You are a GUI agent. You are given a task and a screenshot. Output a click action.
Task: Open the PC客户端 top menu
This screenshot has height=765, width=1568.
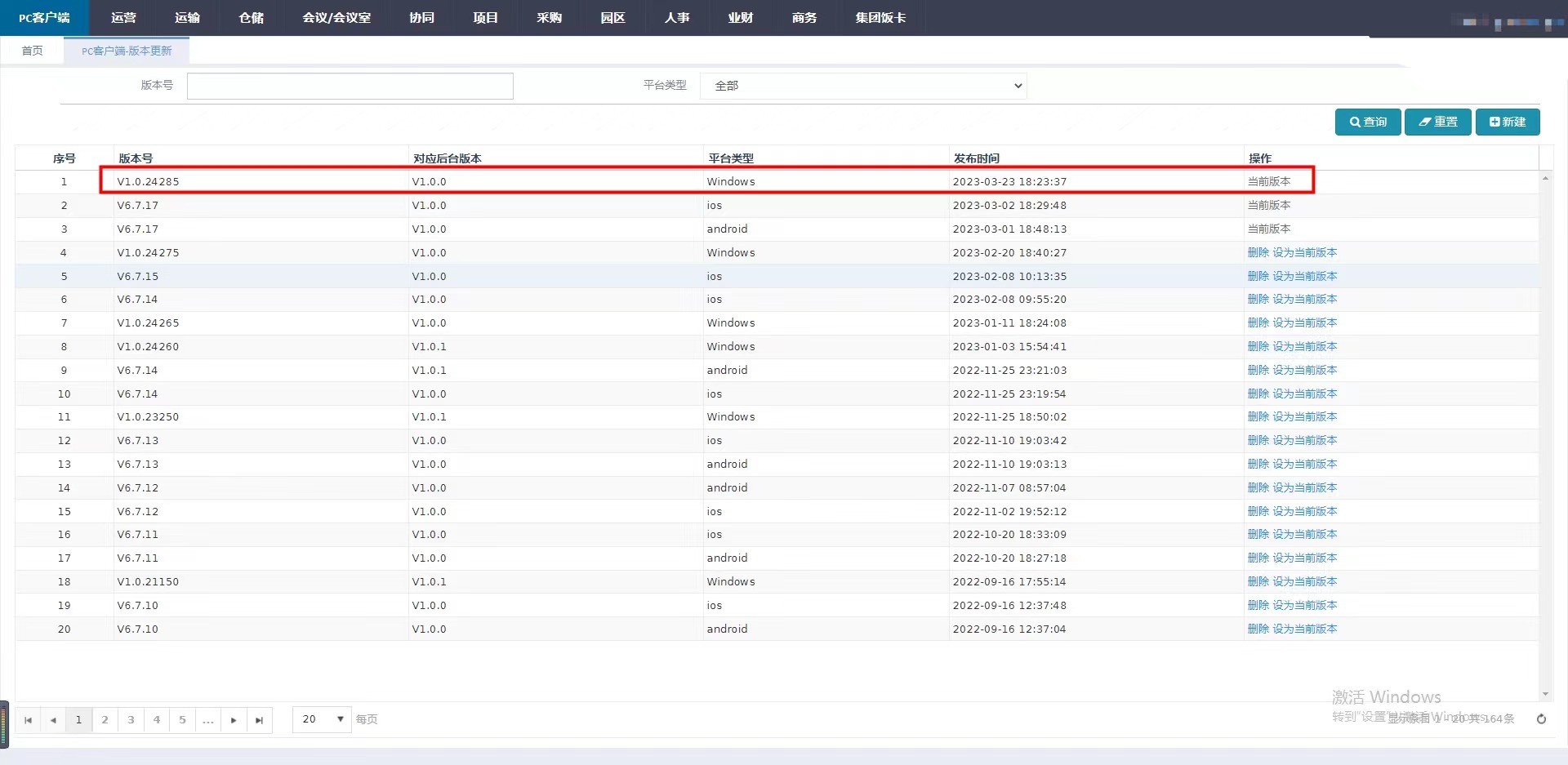click(x=45, y=17)
